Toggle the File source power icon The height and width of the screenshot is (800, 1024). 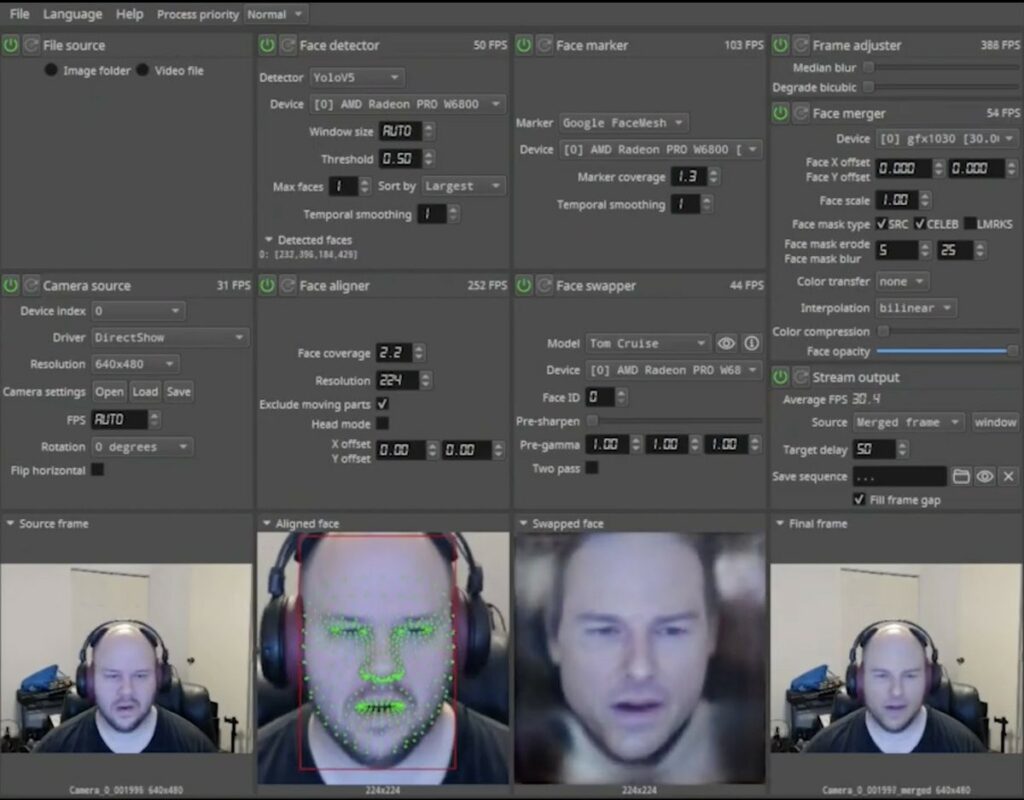click(10, 45)
